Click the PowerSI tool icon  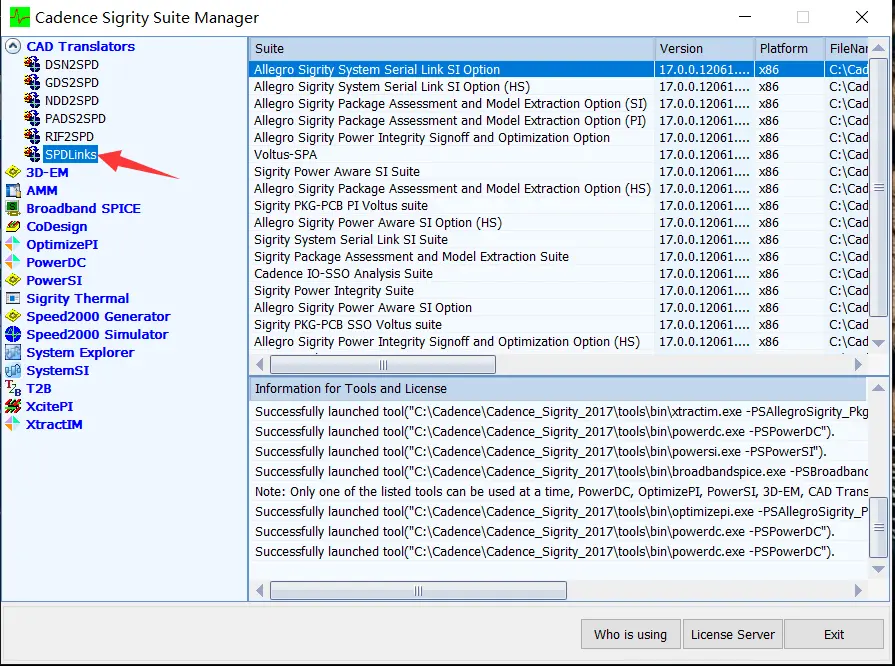point(13,280)
